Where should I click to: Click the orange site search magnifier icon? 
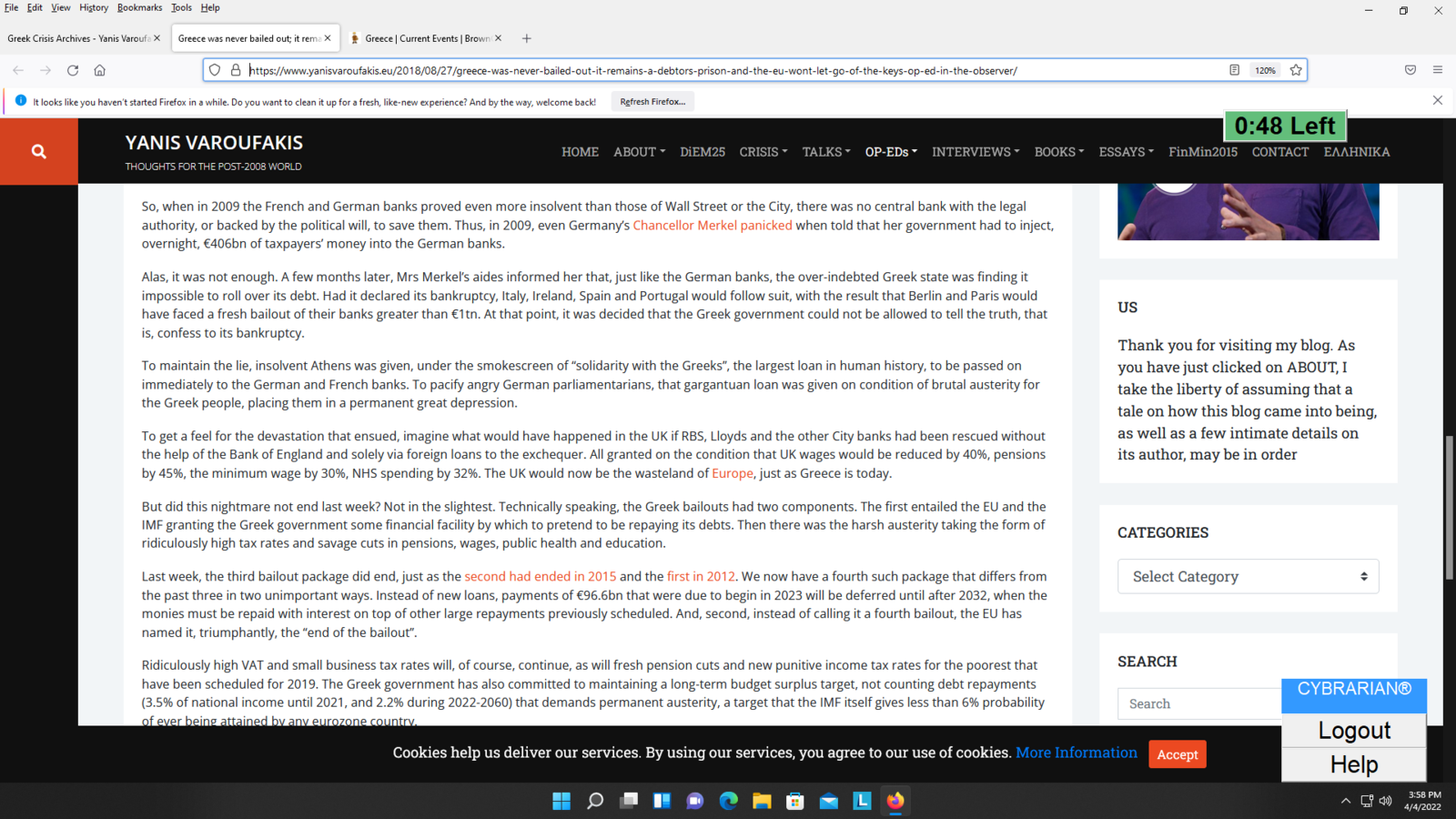38,151
